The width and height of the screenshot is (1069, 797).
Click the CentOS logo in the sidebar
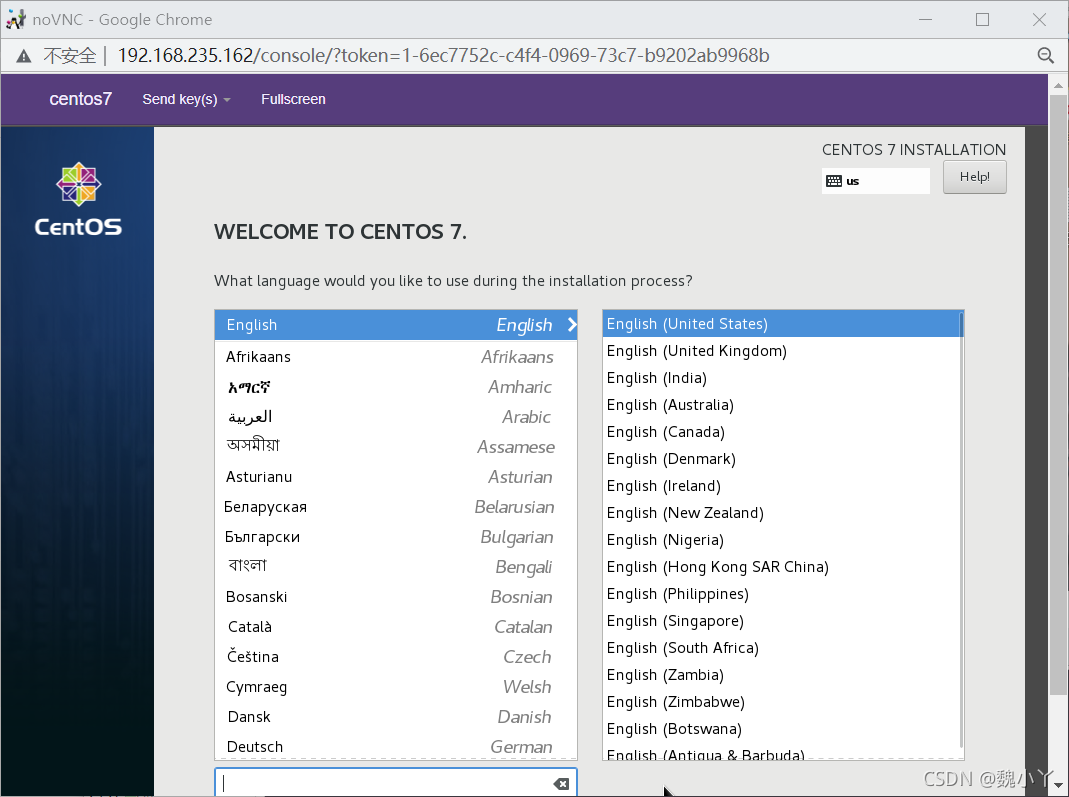[x=78, y=199]
